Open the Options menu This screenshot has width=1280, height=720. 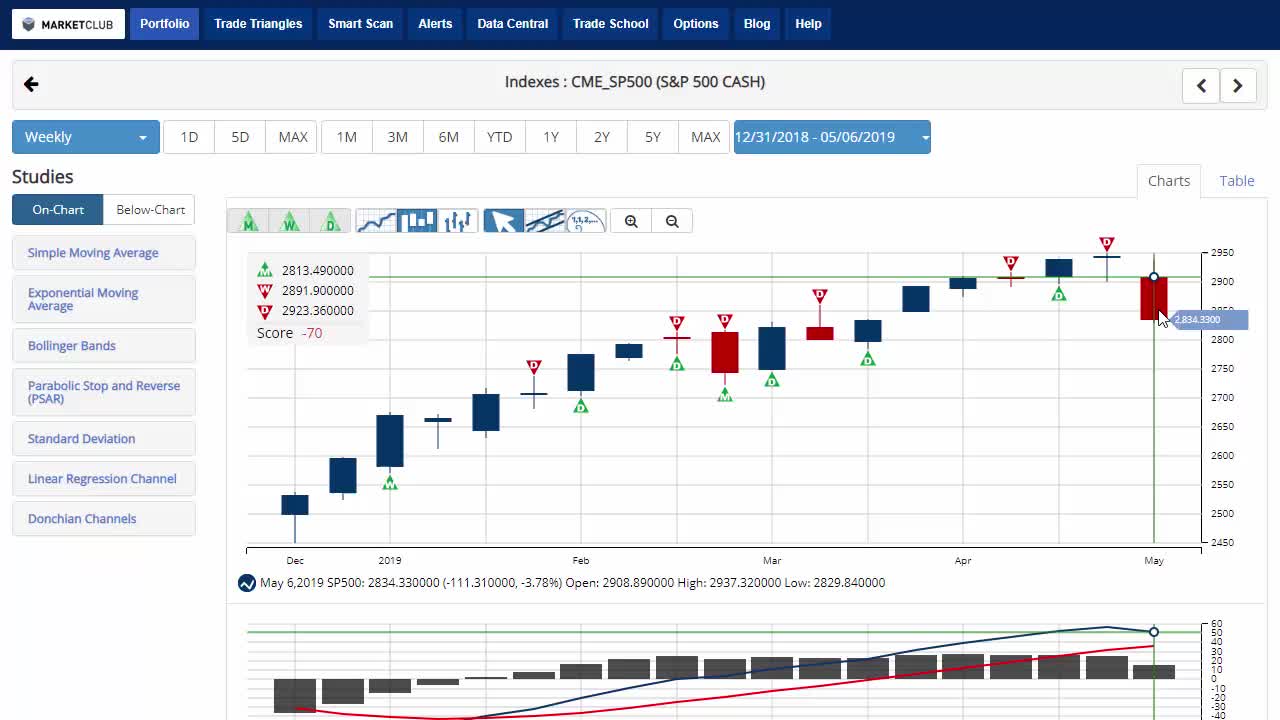point(696,24)
